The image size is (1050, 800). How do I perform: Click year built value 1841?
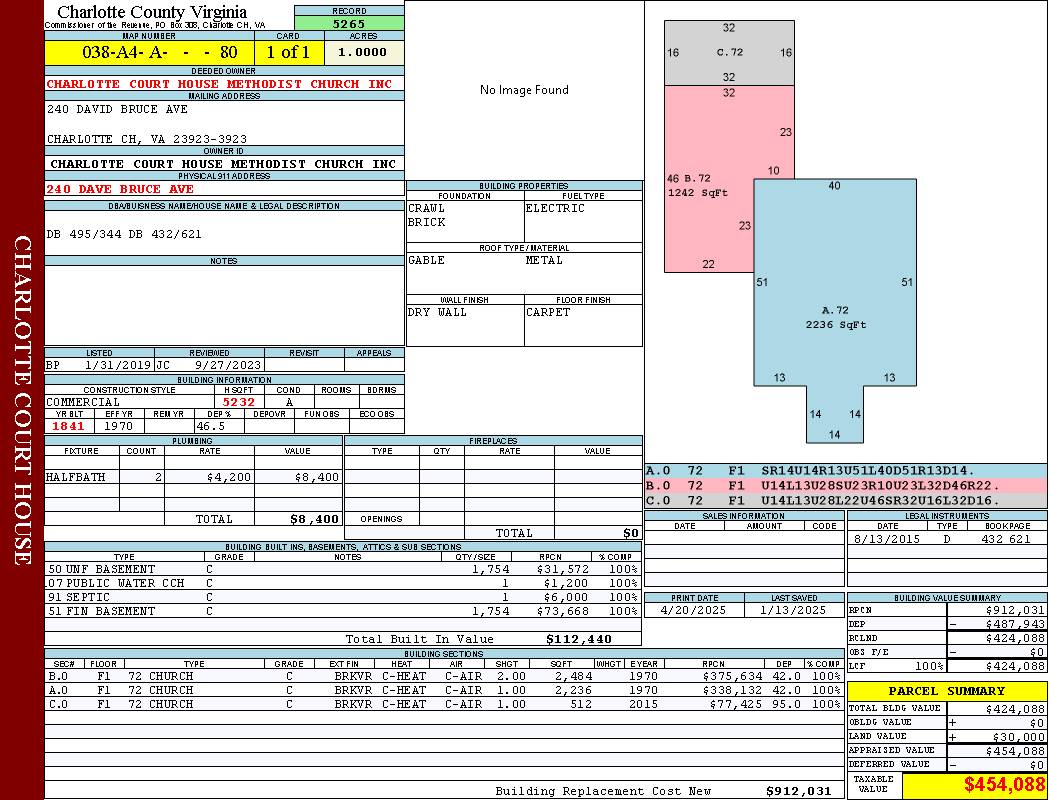(x=68, y=426)
